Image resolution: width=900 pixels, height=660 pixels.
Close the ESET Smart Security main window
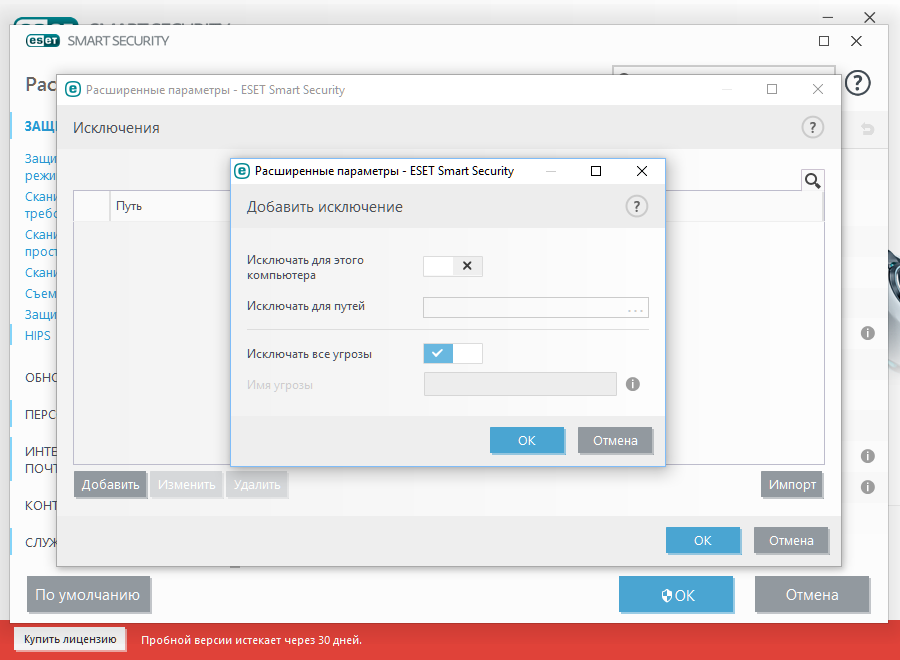click(856, 41)
